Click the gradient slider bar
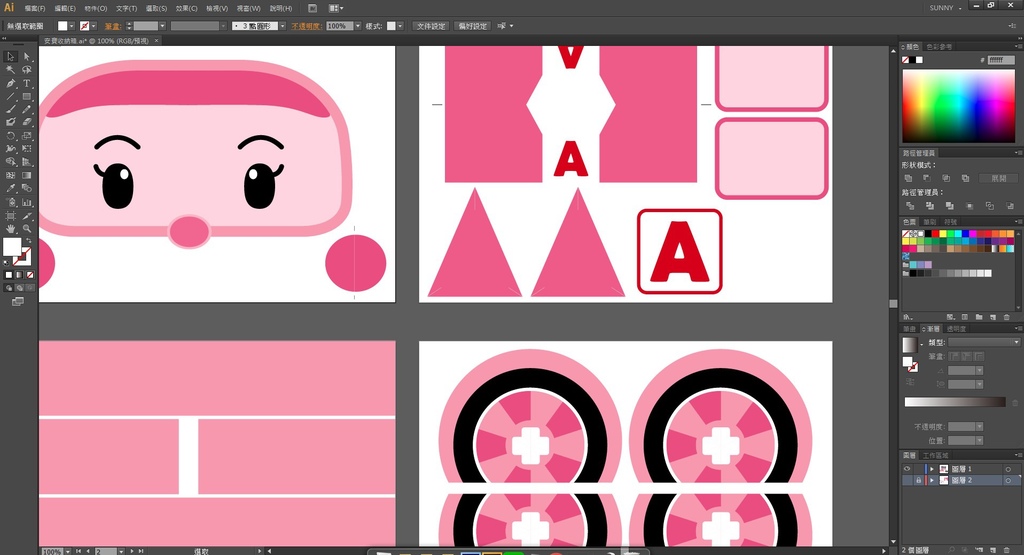Screen dimensions: 1024x555 click(954, 402)
